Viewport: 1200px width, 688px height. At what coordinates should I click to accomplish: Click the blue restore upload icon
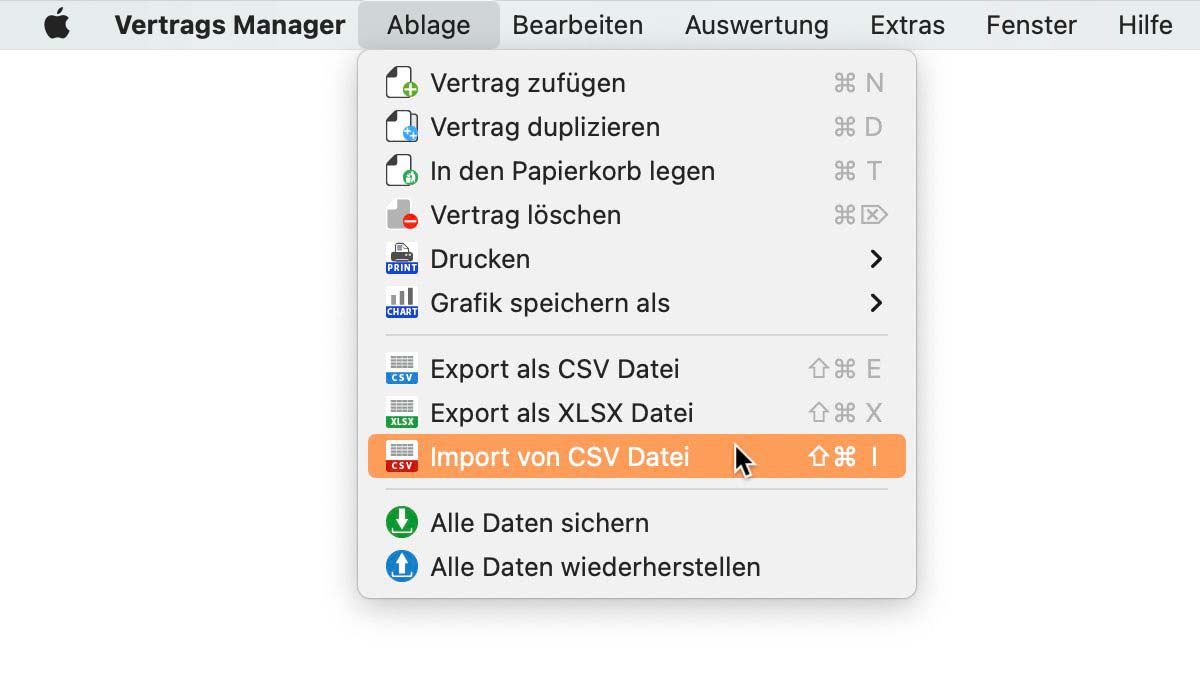(401, 567)
